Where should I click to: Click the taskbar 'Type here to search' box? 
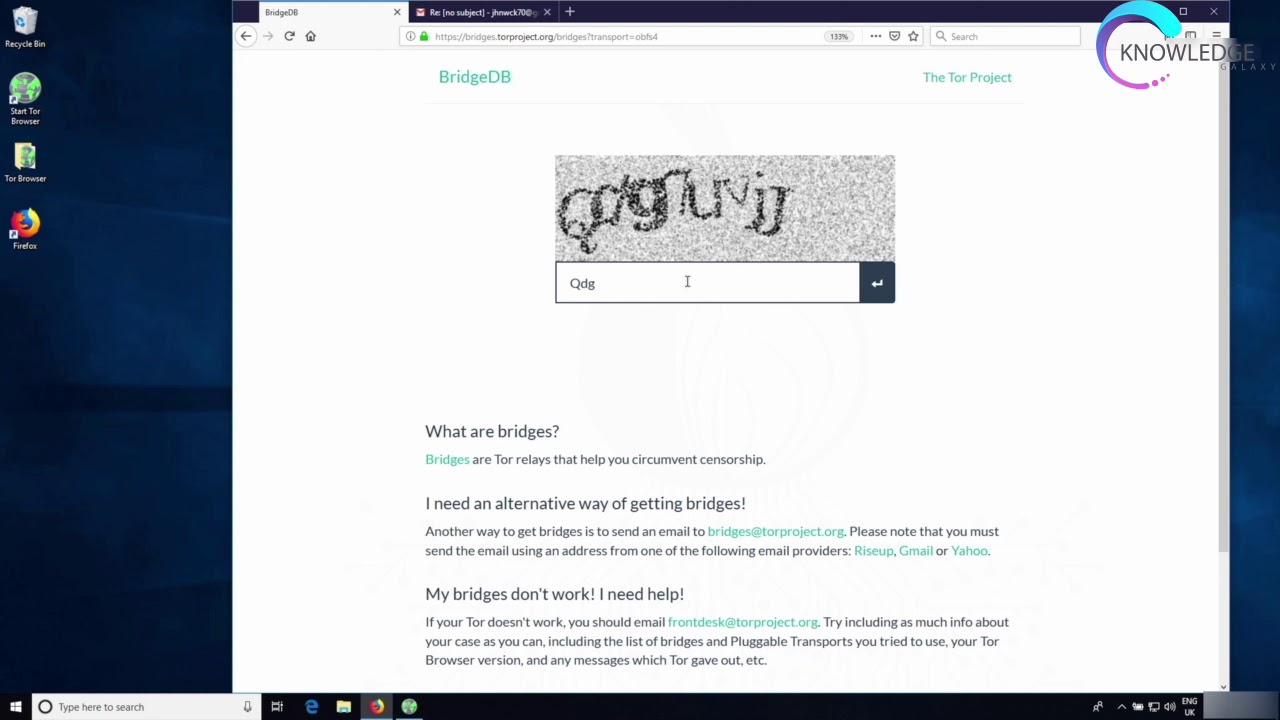click(146, 707)
